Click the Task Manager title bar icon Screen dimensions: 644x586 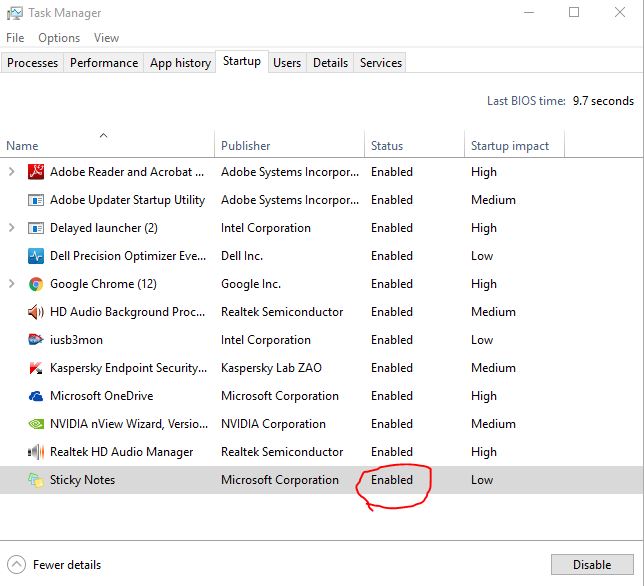(15, 13)
